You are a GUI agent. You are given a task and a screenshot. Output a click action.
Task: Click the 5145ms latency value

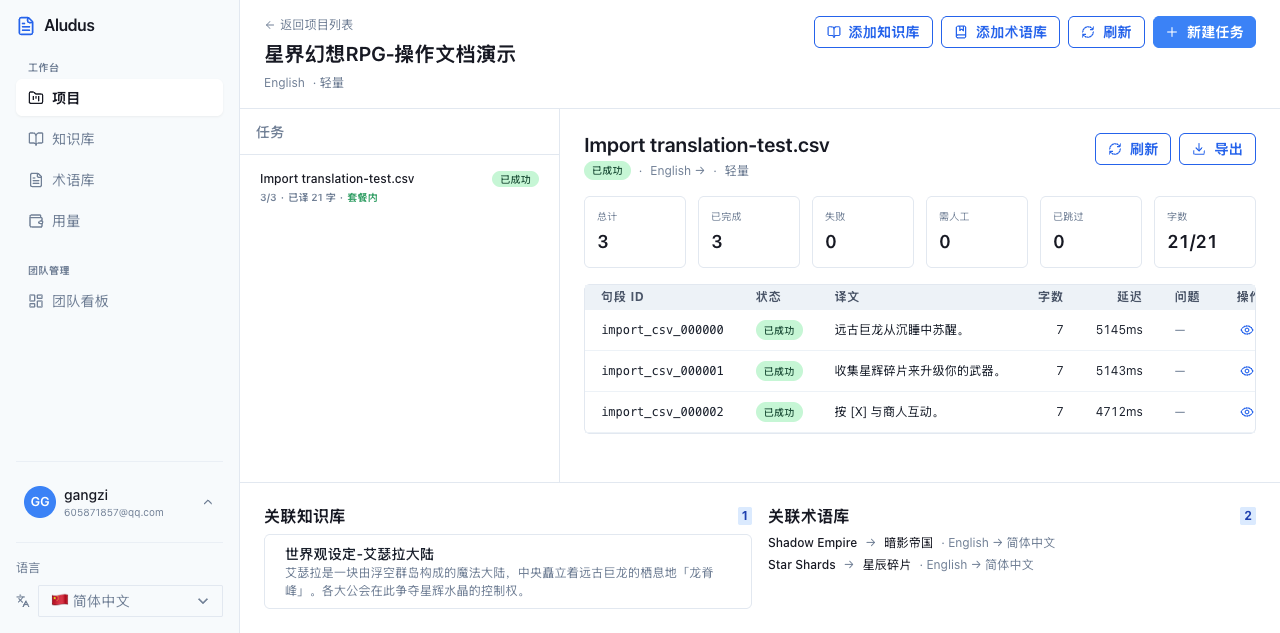pyautogui.click(x=1119, y=330)
